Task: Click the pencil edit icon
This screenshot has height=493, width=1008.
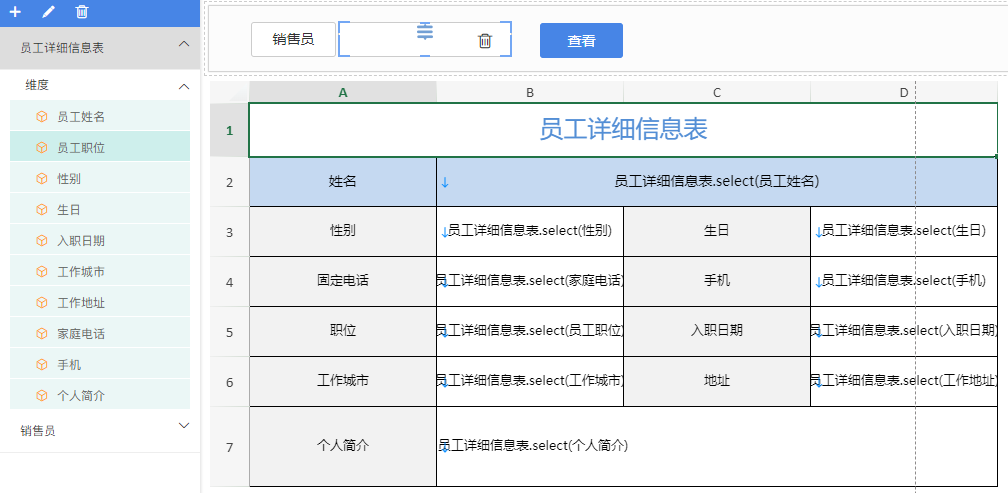Action: pyautogui.click(x=48, y=12)
